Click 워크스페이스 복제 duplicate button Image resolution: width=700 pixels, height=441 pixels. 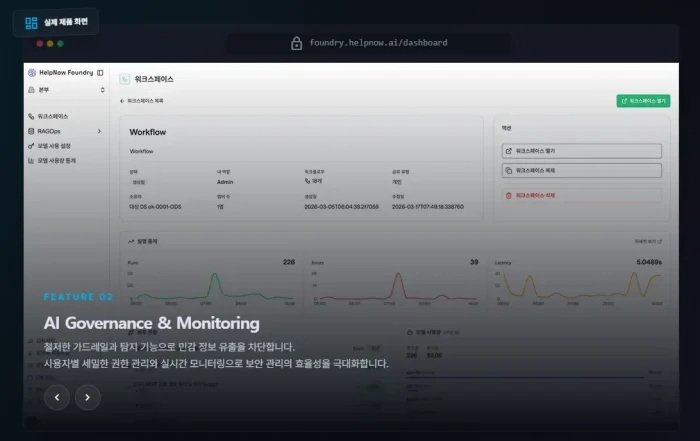pyautogui.click(x=581, y=171)
